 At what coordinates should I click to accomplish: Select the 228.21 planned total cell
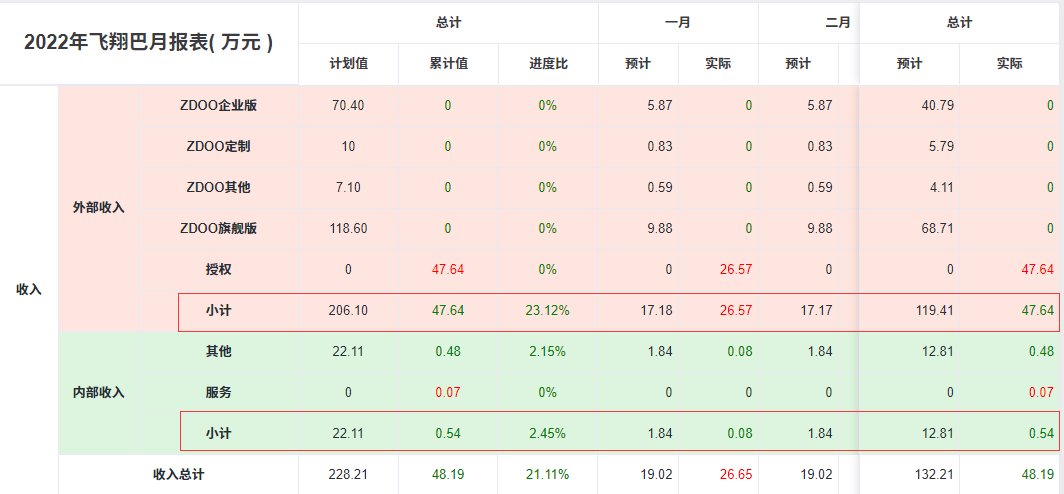tap(349, 474)
